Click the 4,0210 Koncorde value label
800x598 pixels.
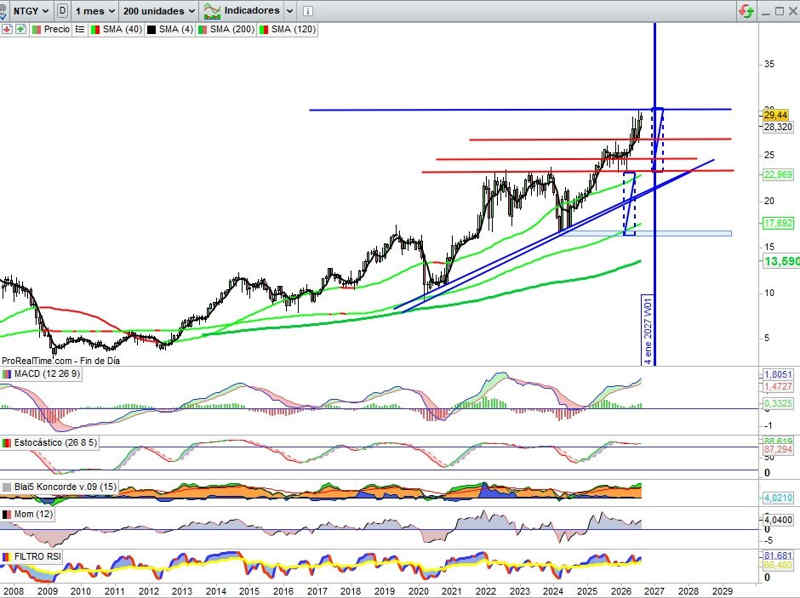click(x=778, y=497)
